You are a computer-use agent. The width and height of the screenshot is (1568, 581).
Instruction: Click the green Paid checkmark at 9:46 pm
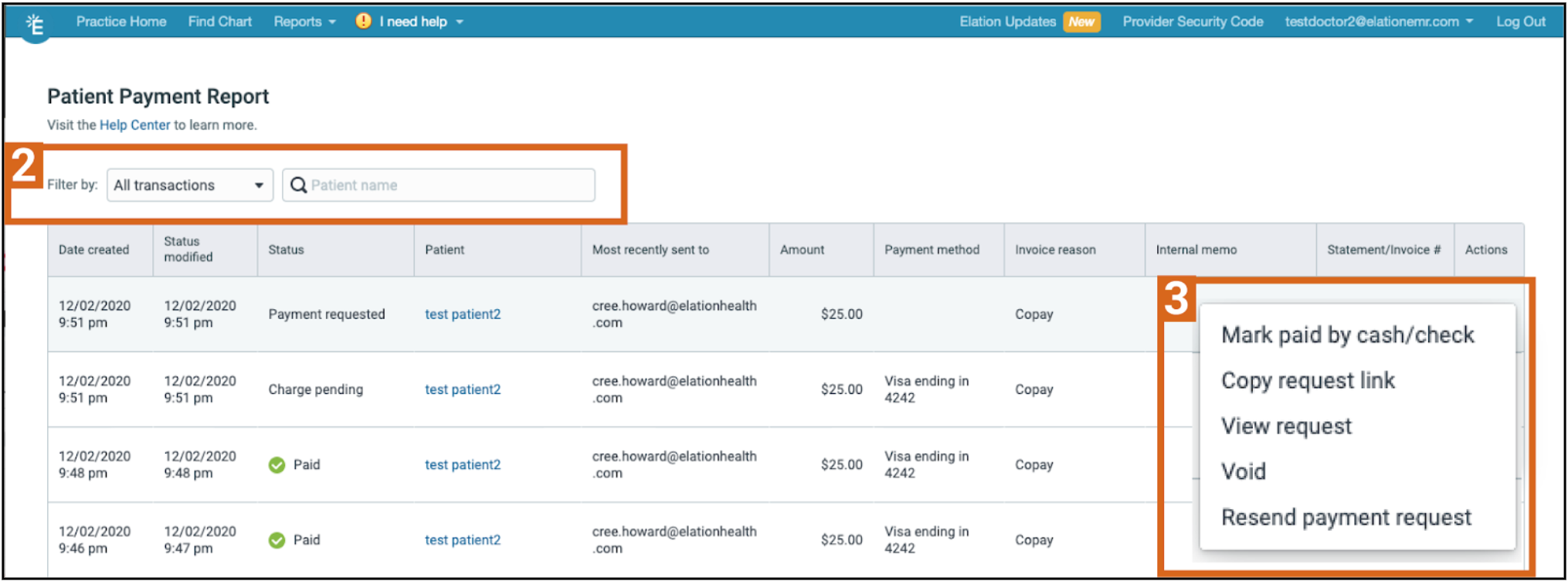(x=277, y=540)
